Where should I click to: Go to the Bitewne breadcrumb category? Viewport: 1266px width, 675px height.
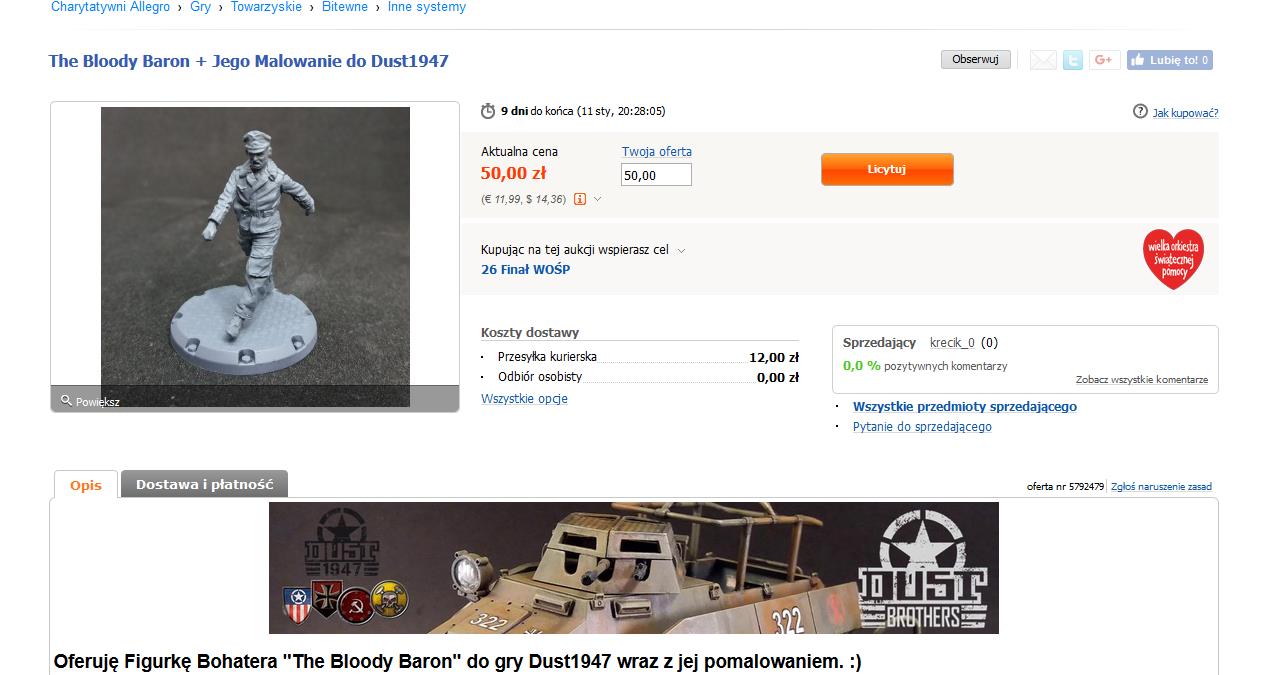(x=345, y=7)
